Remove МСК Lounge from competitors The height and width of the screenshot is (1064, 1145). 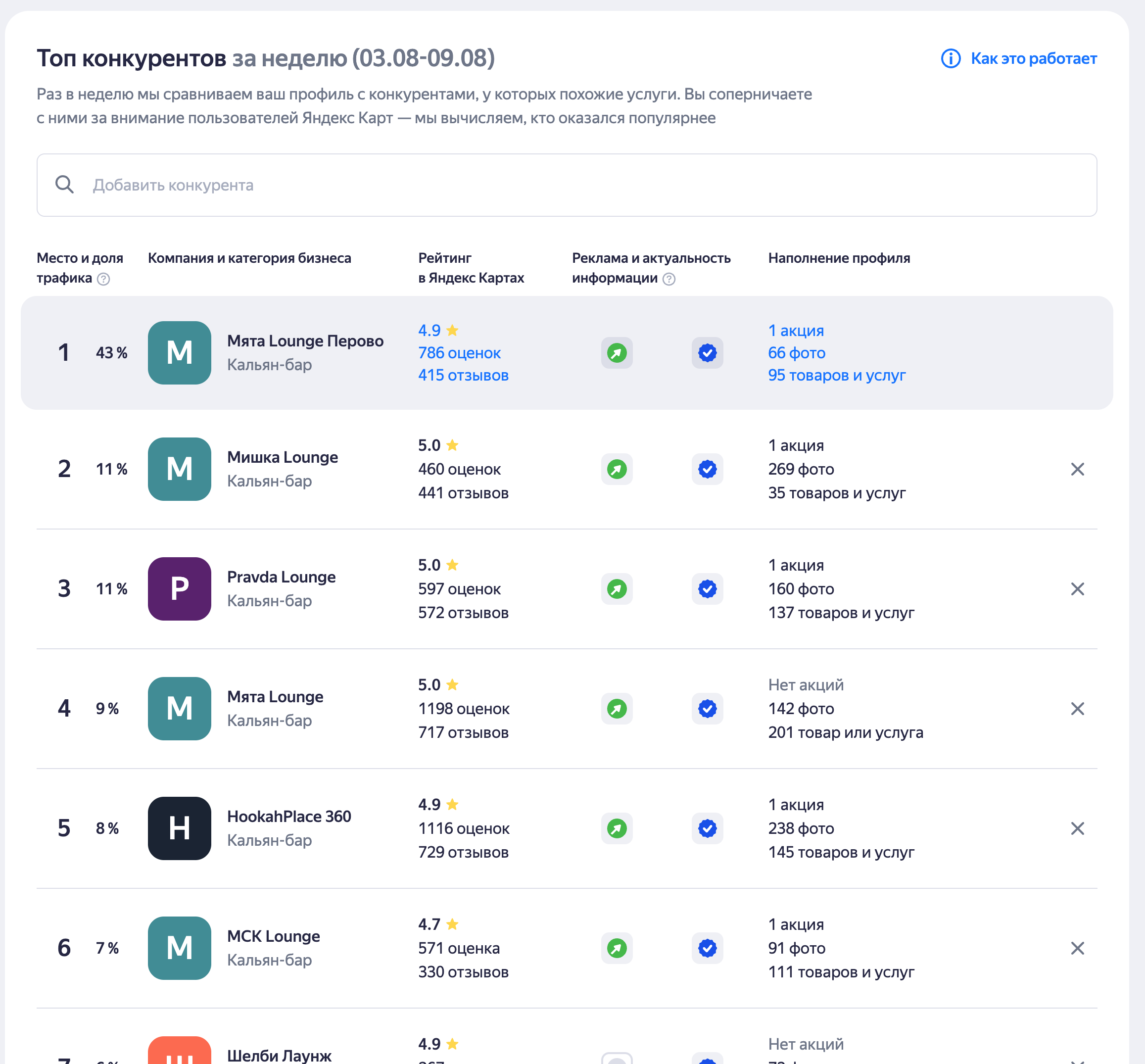tap(1077, 948)
